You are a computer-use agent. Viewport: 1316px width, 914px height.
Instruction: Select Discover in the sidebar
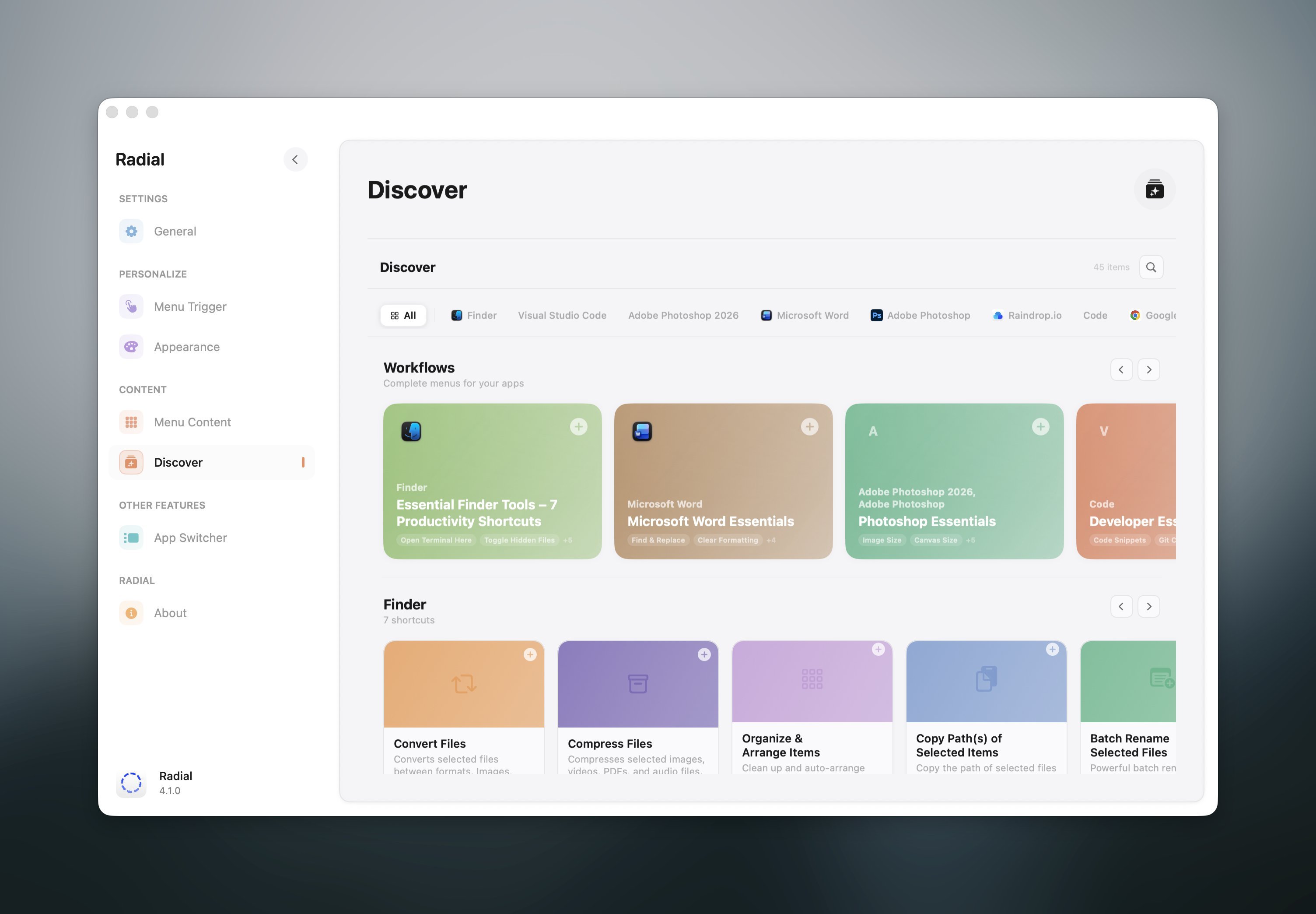point(178,462)
